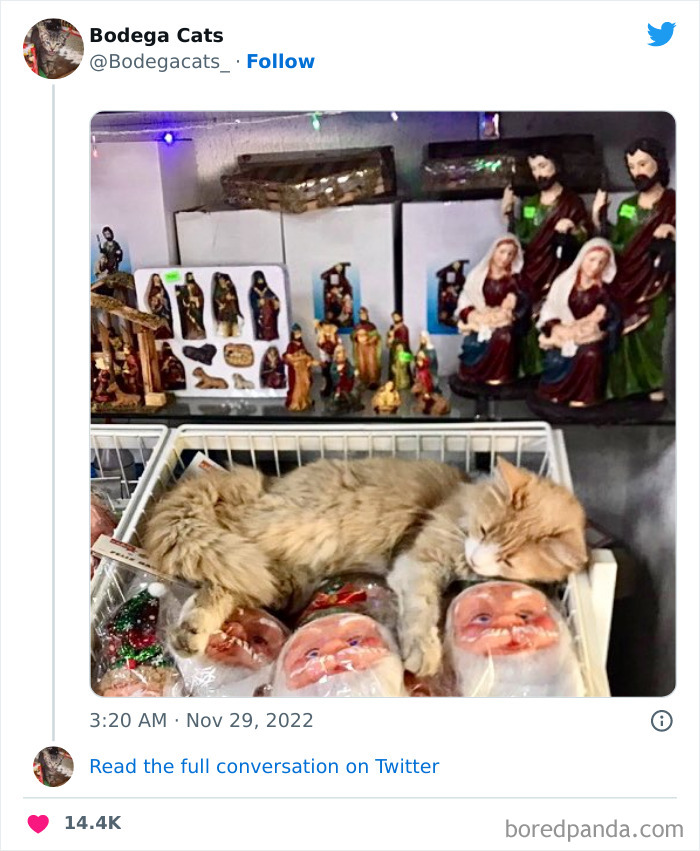Tap the Twitter bird to view on Twitter

(x=662, y=33)
